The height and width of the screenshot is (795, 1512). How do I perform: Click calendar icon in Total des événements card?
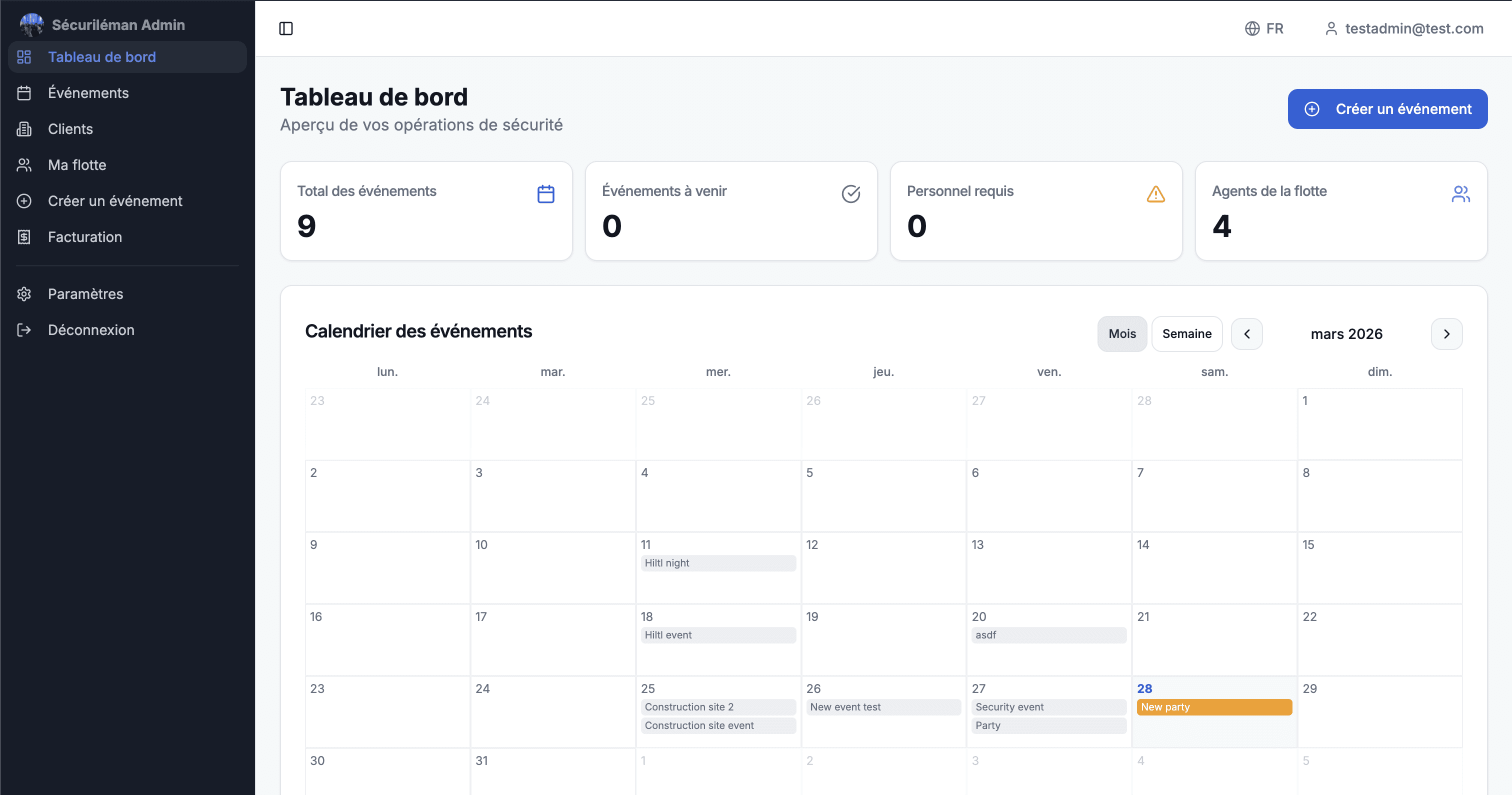[x=545, y=194]
